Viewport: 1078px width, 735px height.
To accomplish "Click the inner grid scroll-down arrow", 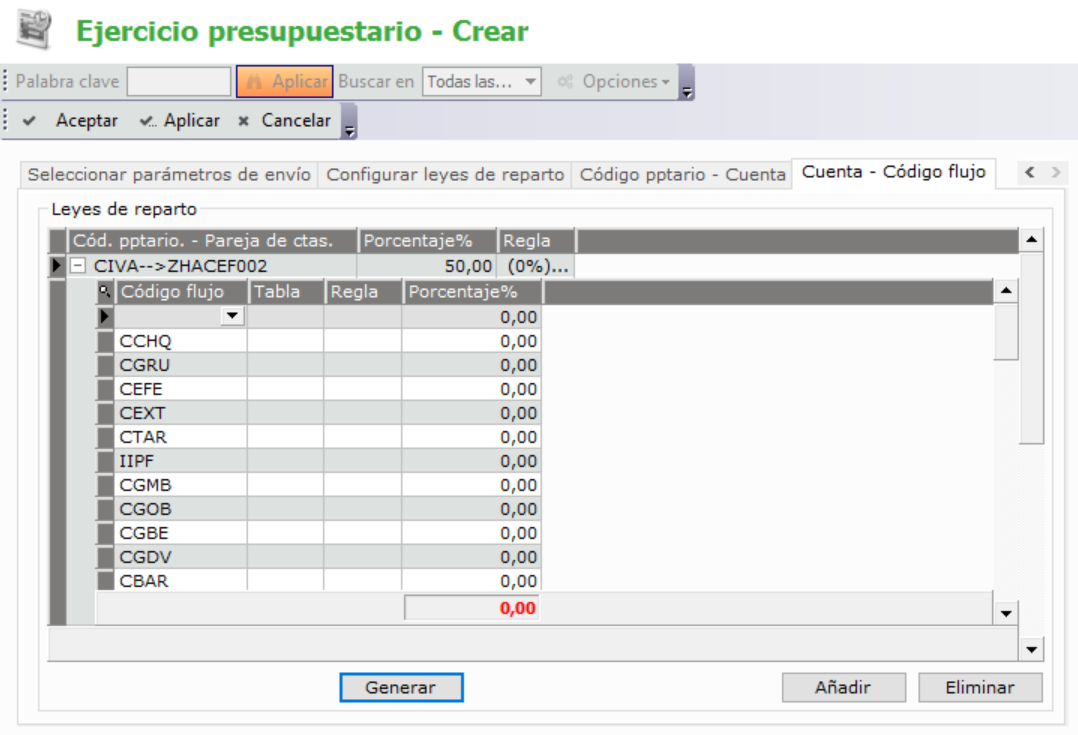I will 1006,613.
